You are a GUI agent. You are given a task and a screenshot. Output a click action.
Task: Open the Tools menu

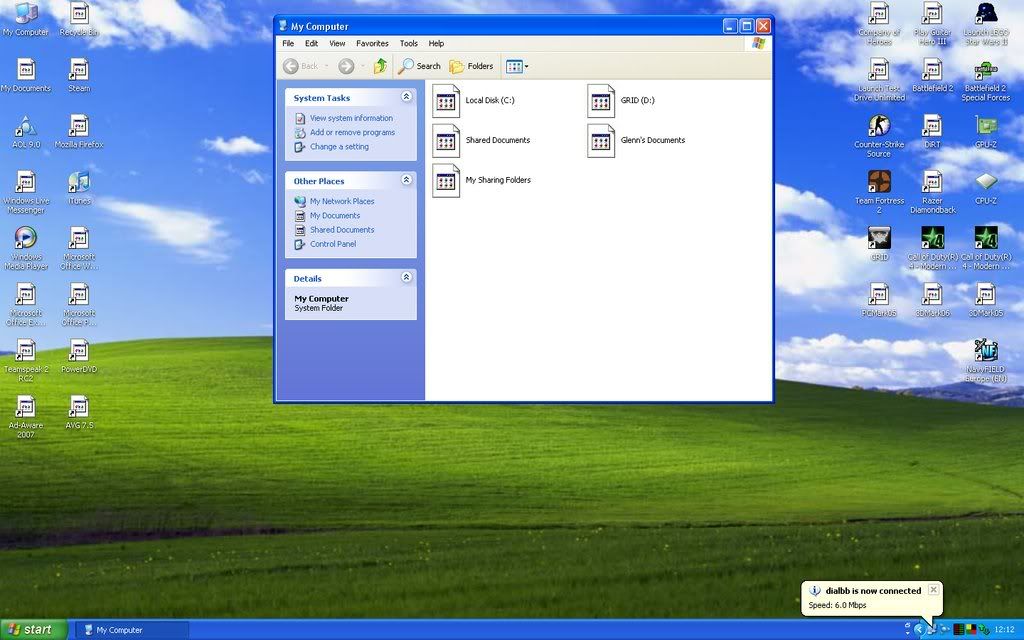coord(409,44)
